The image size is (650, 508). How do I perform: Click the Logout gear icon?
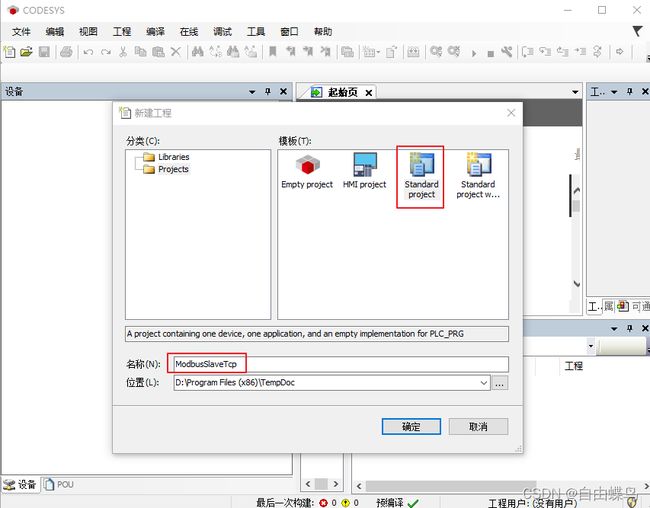(x=454, y=52)
